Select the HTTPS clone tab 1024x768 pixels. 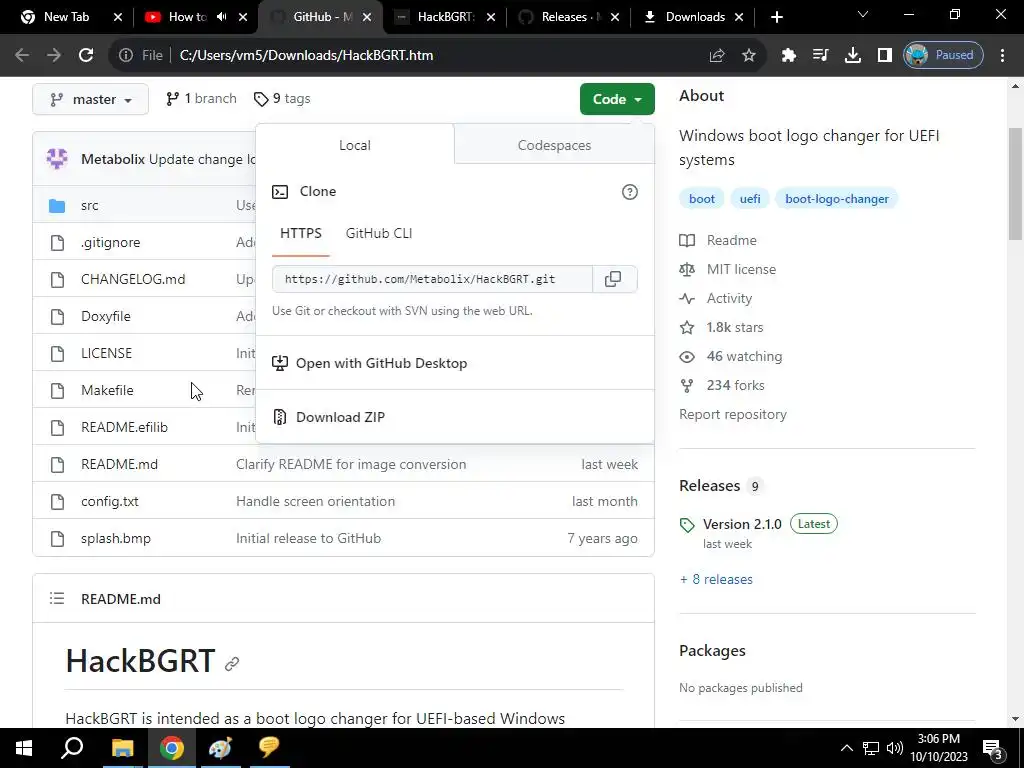(x=300, y=234)
